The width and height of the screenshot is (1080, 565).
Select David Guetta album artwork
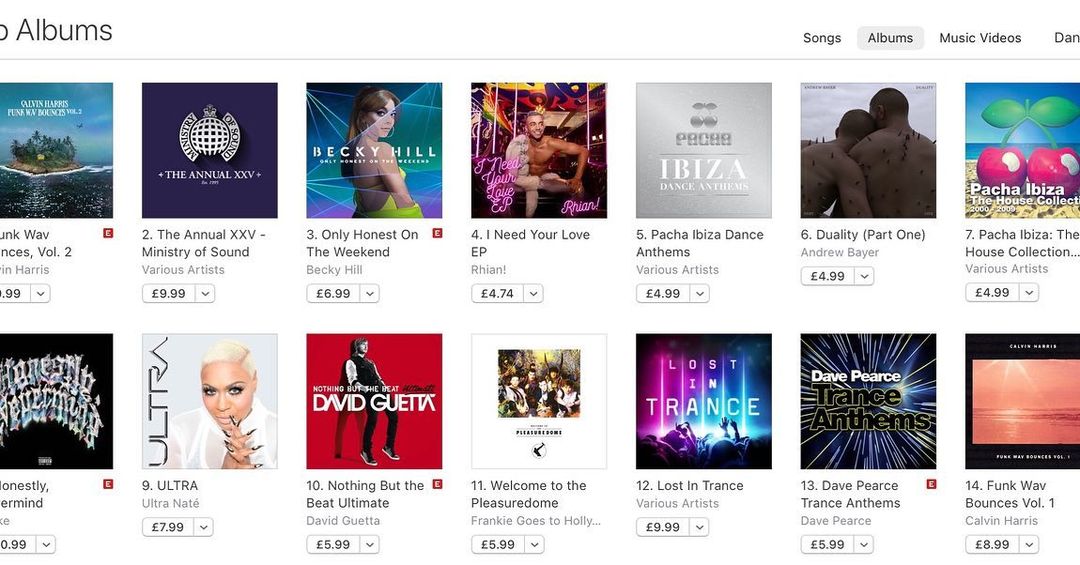pyautogui.click(x=374, y=401)
